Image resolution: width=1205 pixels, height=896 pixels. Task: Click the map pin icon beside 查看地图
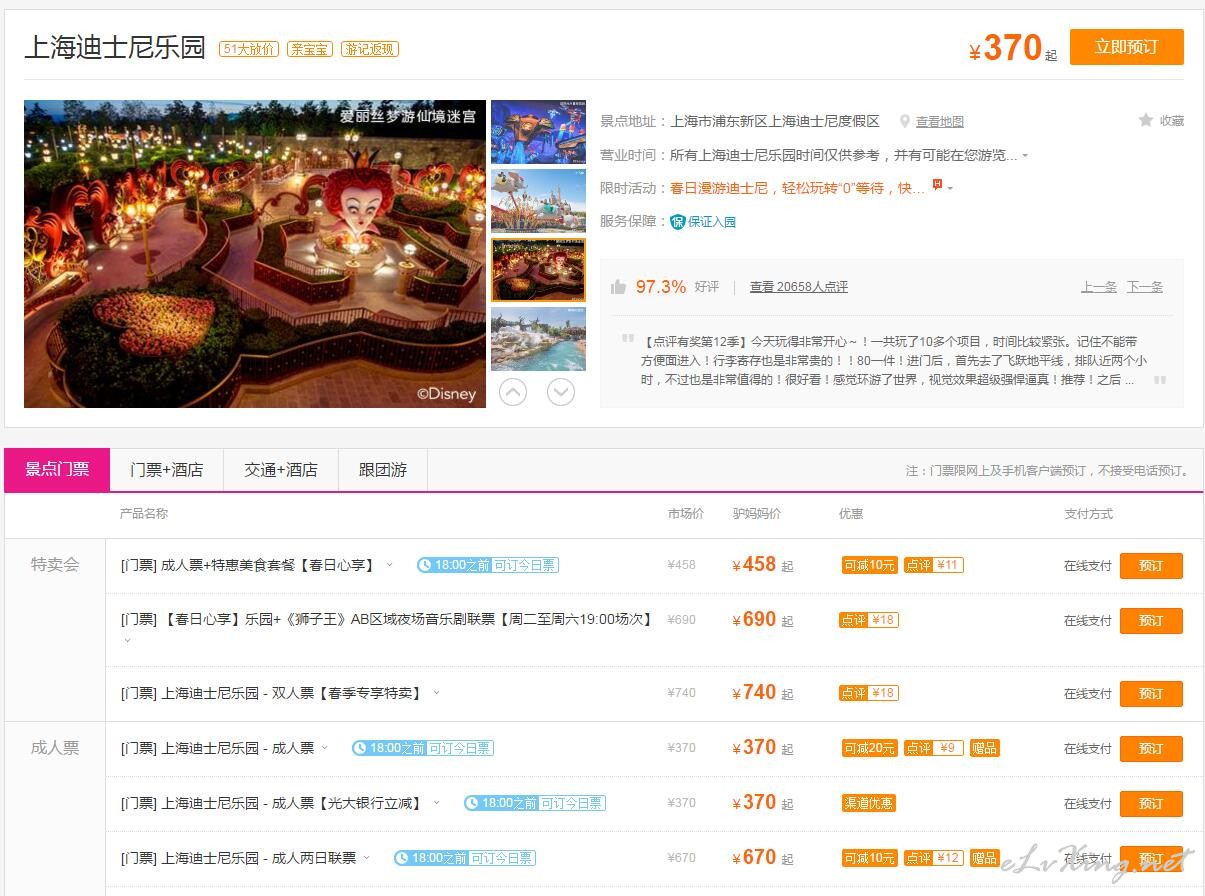tap(905, 121)
